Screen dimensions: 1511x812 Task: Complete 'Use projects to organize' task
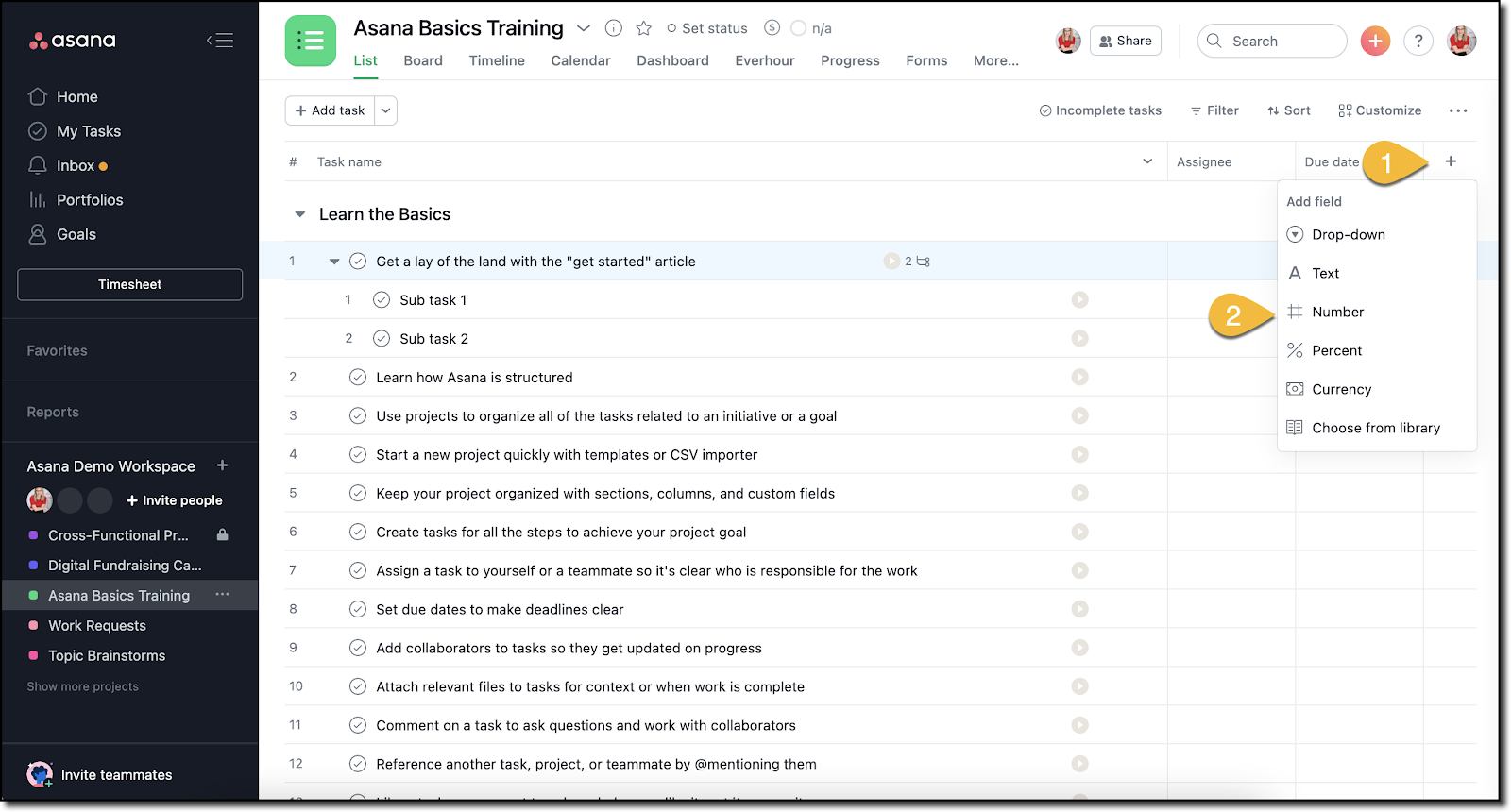coord(358,416)
